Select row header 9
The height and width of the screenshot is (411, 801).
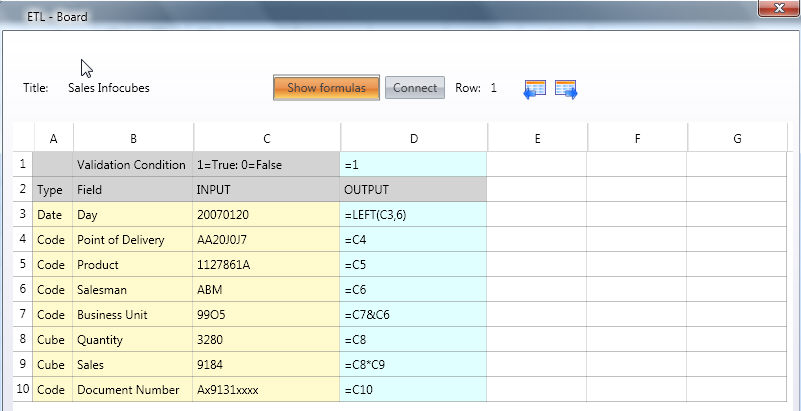tap(22, 364)
